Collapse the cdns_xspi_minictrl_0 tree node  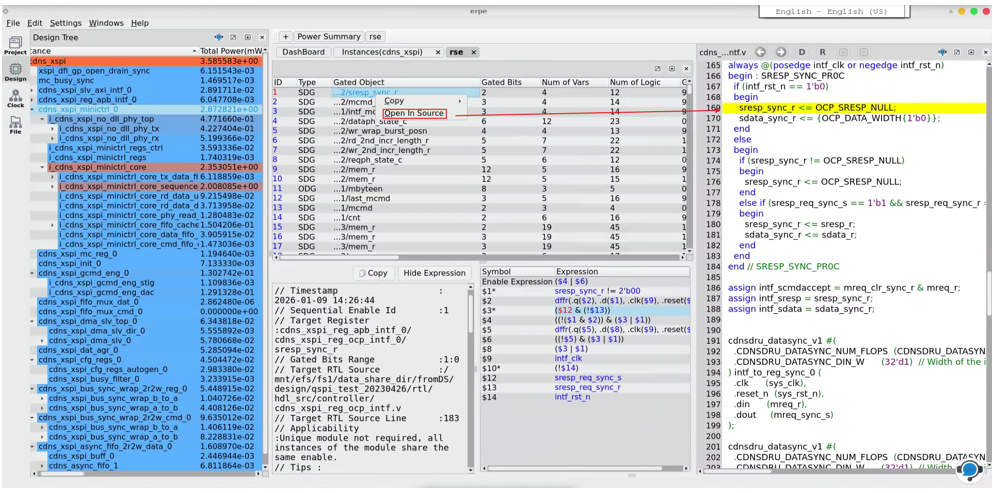point(32,109)
